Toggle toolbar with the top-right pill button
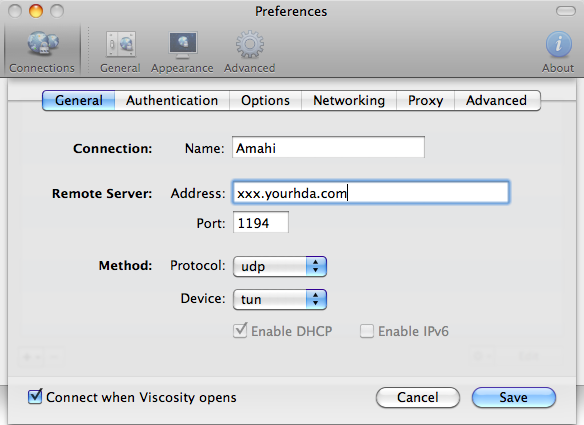This screenshot has width=584, height=425. (x=566, y=11)
